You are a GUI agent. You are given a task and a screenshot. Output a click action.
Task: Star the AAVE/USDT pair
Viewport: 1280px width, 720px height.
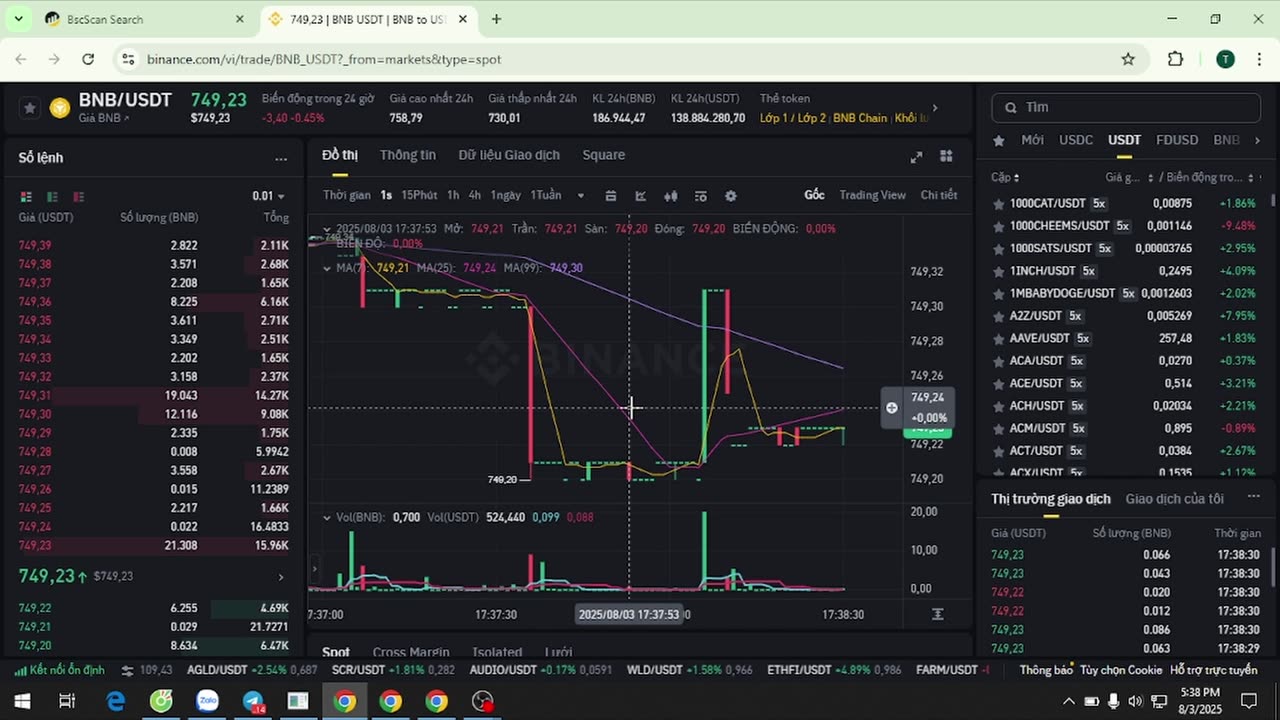pos(998,338)
